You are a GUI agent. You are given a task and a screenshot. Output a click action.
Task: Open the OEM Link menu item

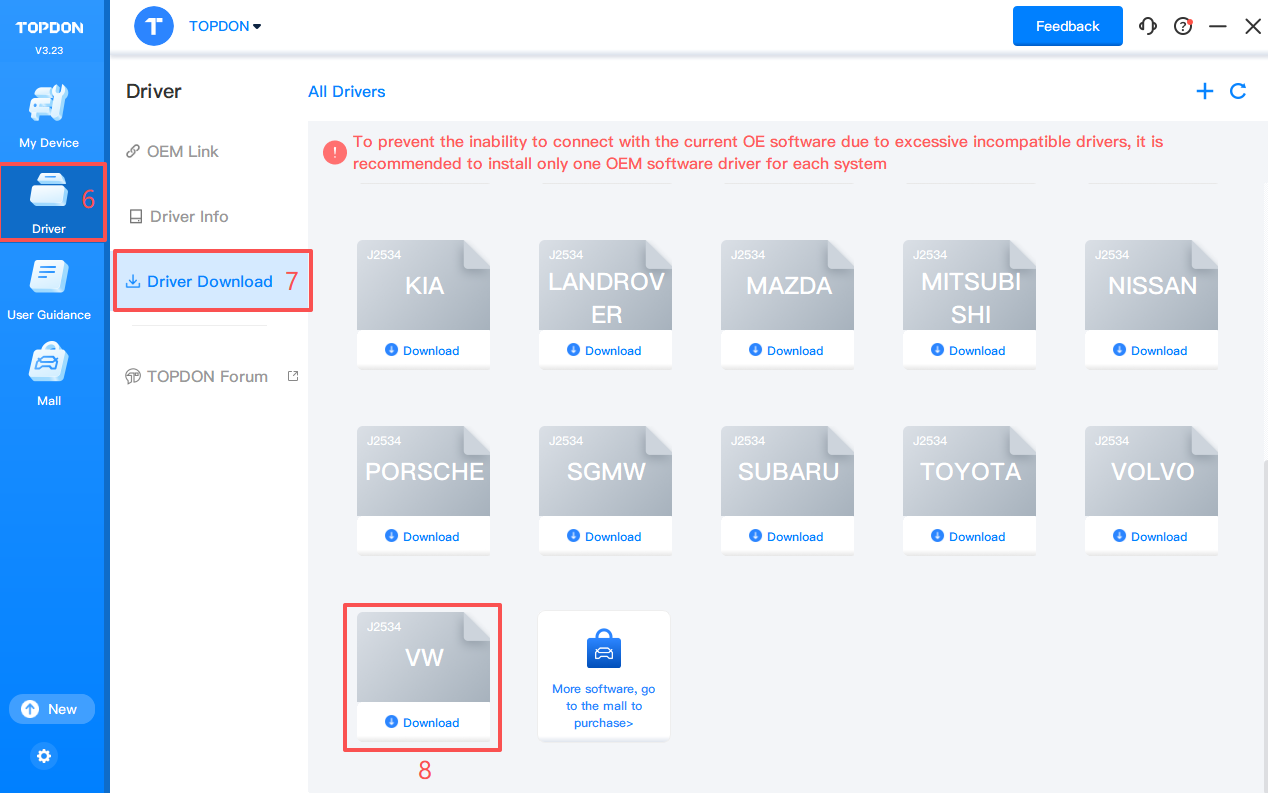click(x=182, y=152)
